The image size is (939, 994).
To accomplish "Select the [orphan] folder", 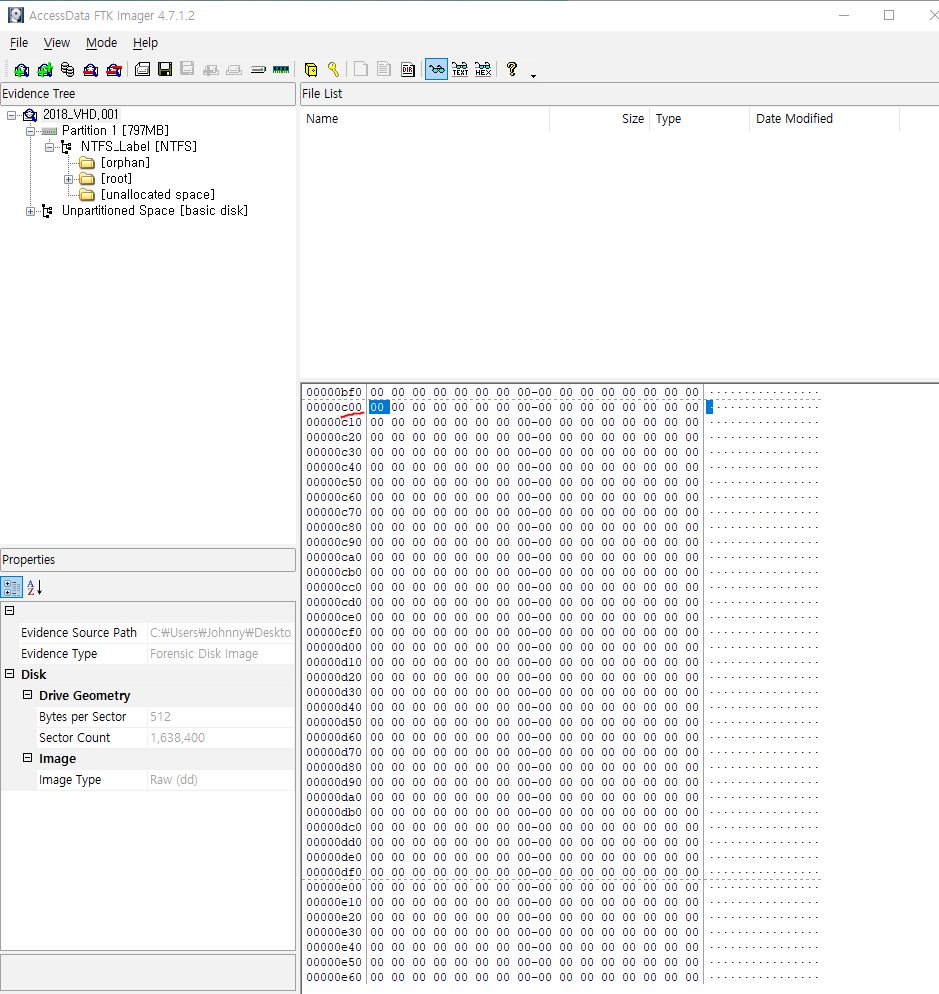I will coord(125,162).
